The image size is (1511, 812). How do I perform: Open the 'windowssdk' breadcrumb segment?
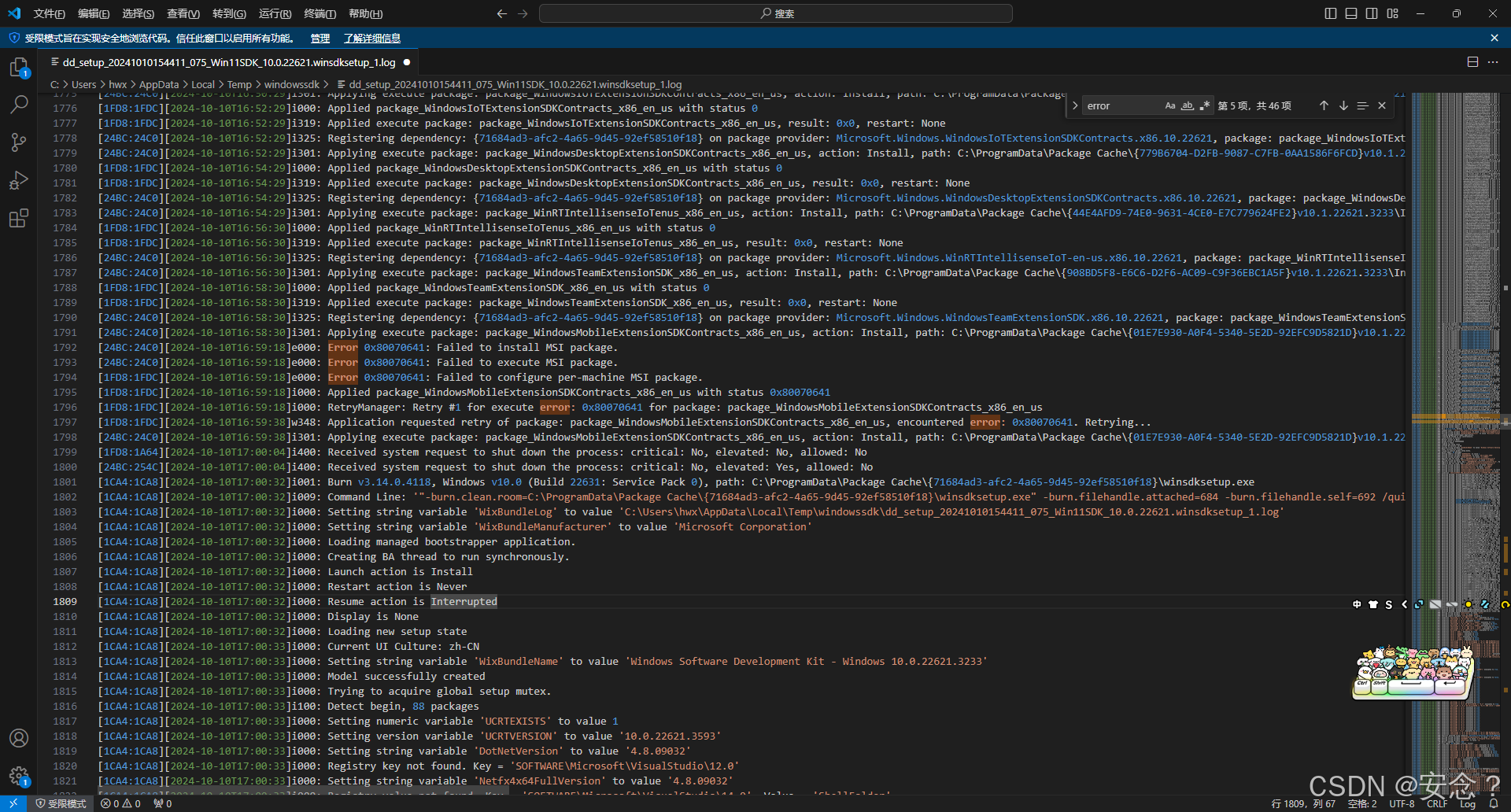coord(292,84)
